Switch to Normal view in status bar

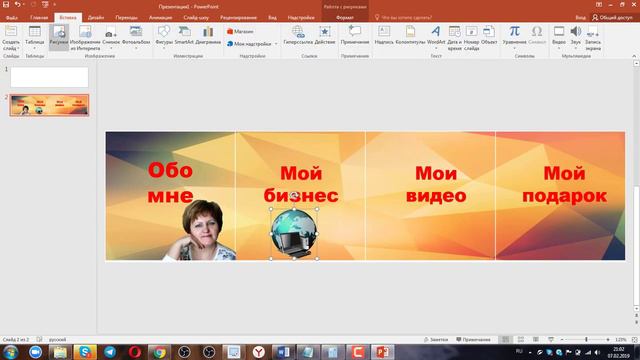coord(506,339)
